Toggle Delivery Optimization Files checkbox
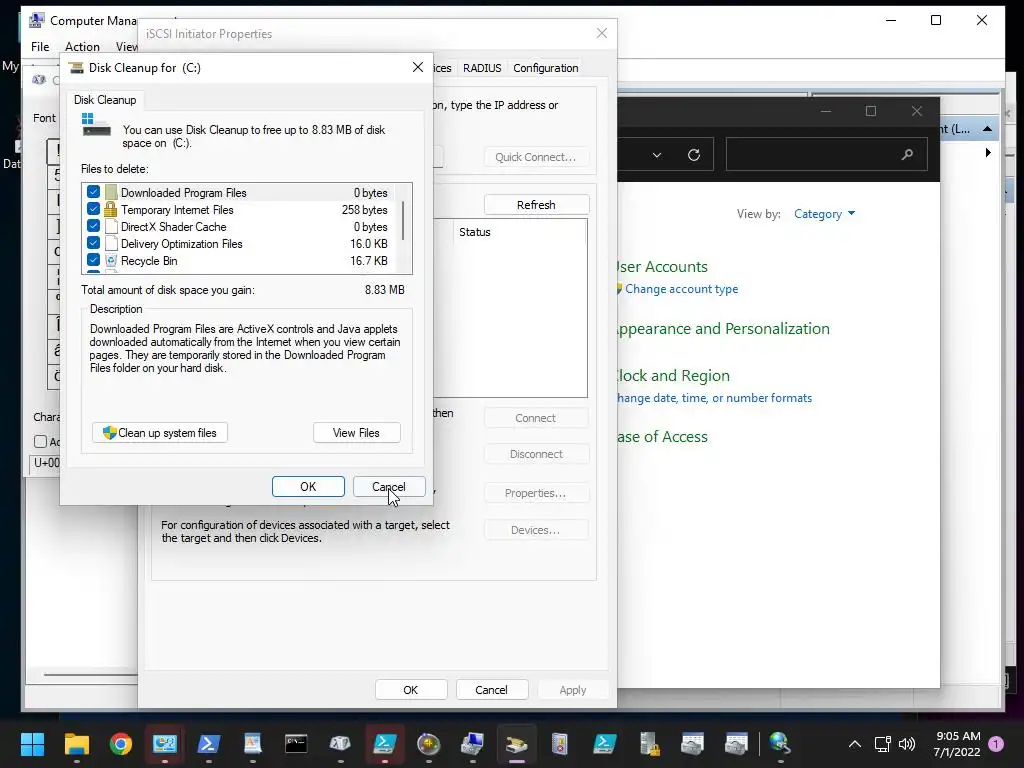Viewport: 1024px width, 768px height. pyautogui.click(x=93, y=244)
